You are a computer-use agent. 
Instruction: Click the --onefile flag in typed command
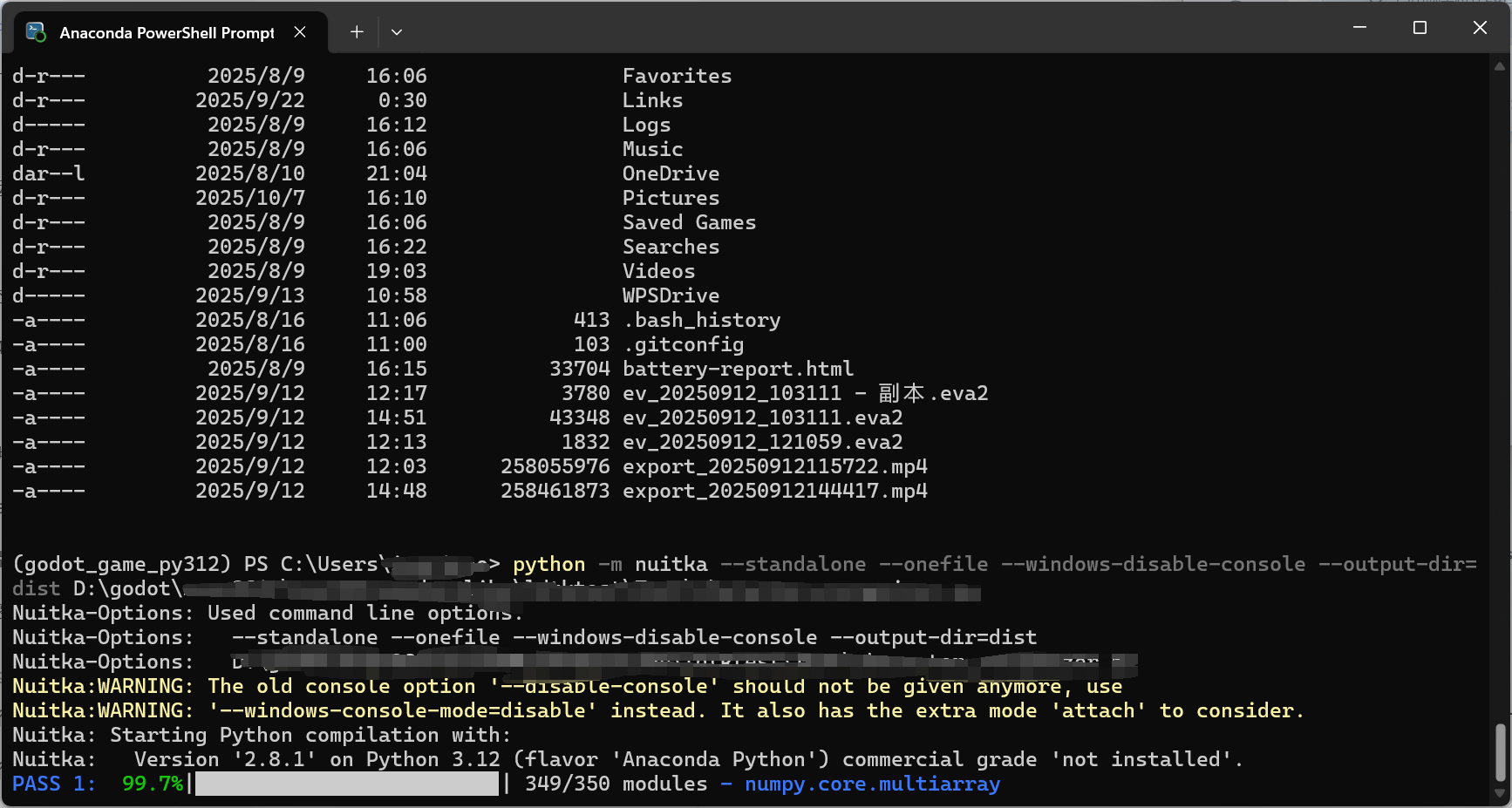click(933, 564)
